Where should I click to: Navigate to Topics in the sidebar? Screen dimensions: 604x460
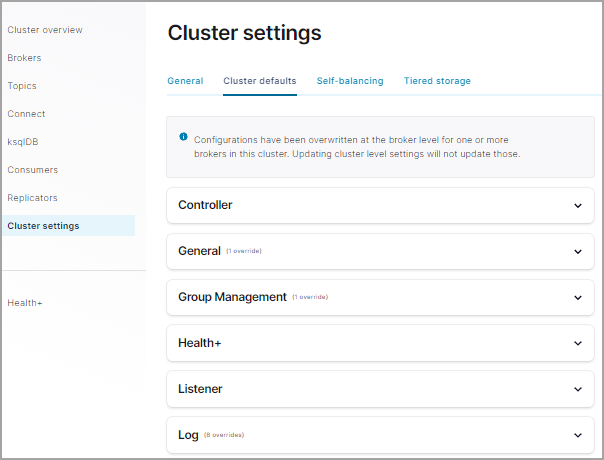[22, 86]
